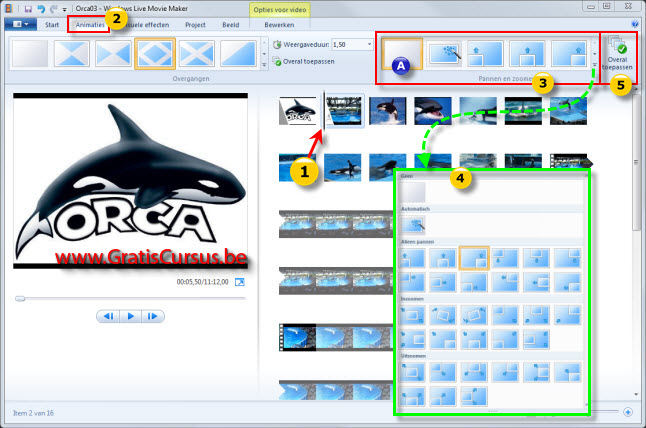The width and height of the screenshot is (646, 428).
Task: Pick the first option under Alleen pannen
Action: click(x=413, y=258)
